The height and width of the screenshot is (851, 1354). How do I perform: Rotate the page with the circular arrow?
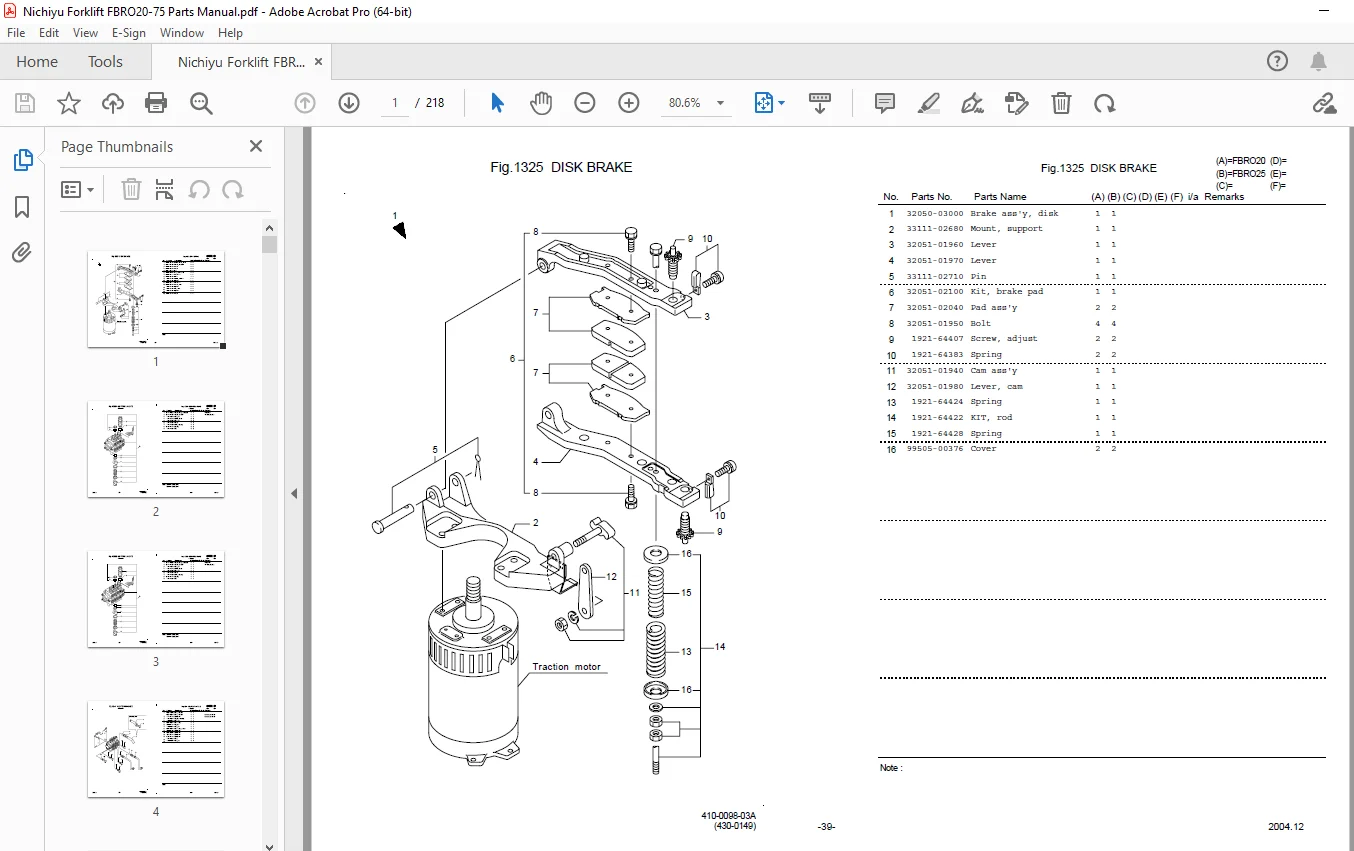tap(1105, 103)
